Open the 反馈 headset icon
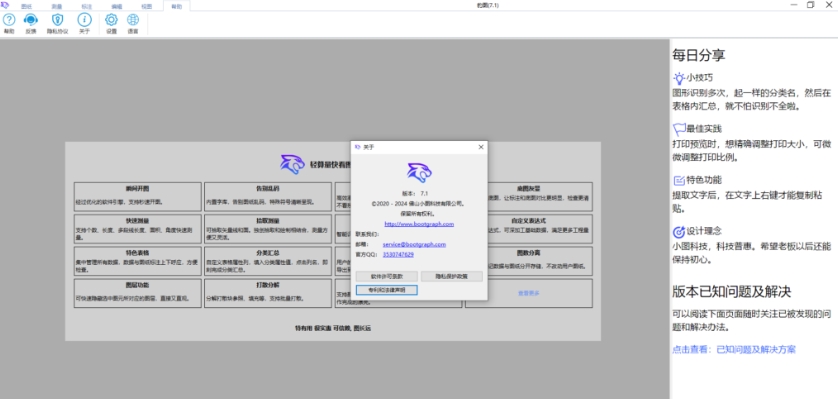838x399 pixels. click(x=31, y=20)
